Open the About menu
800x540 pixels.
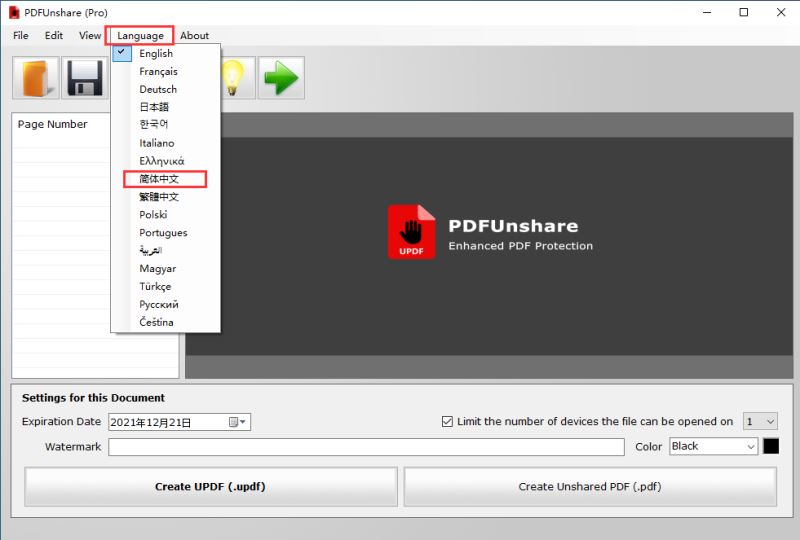tap(194, 36)
